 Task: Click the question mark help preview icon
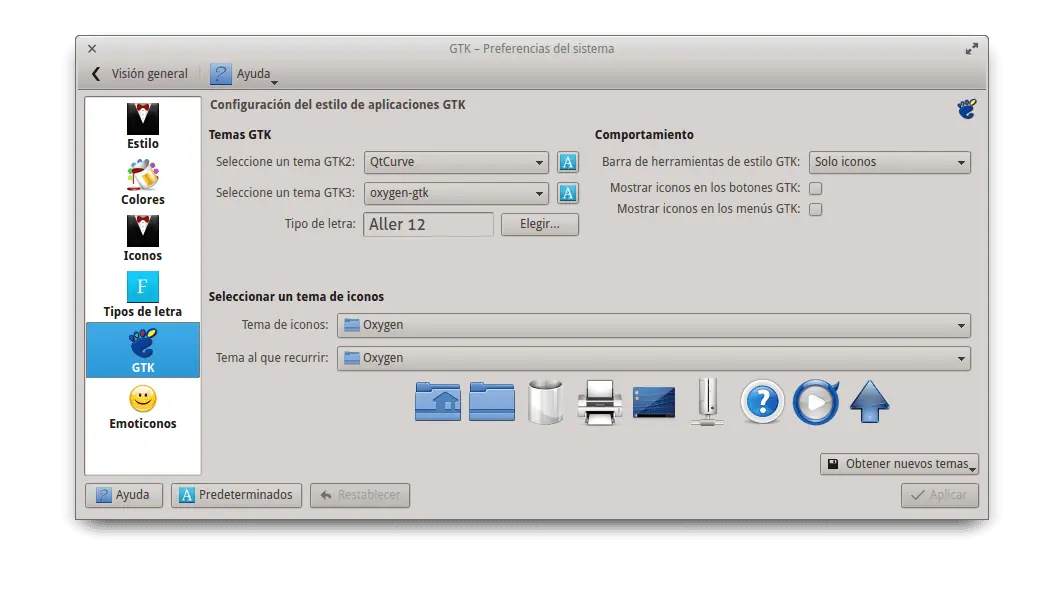pyautogui.click(x=762, y=402)
